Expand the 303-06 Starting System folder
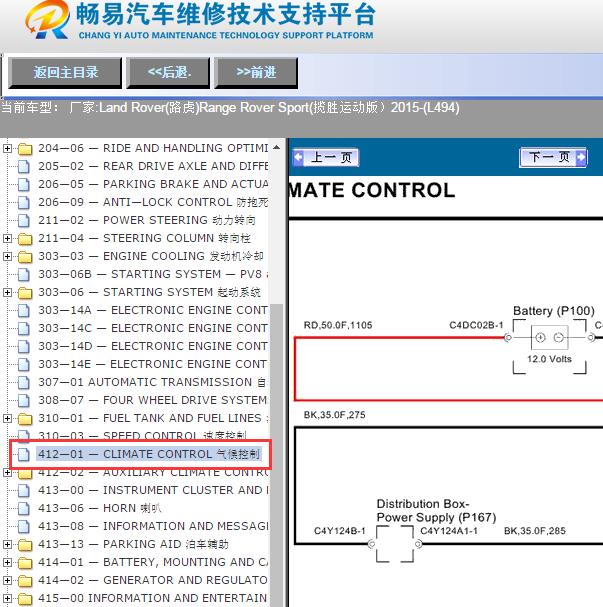 point(7,292)
